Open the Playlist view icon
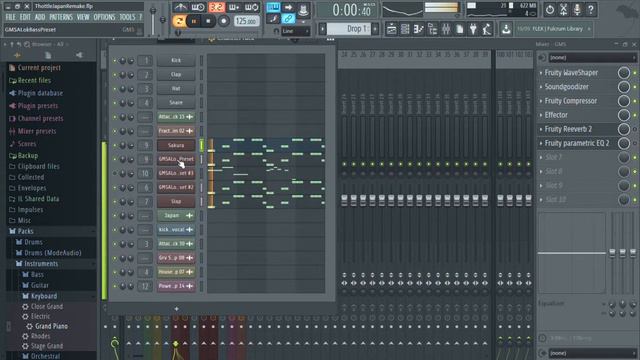The width and height of the screenshot is (640, 360). point(391,29)
